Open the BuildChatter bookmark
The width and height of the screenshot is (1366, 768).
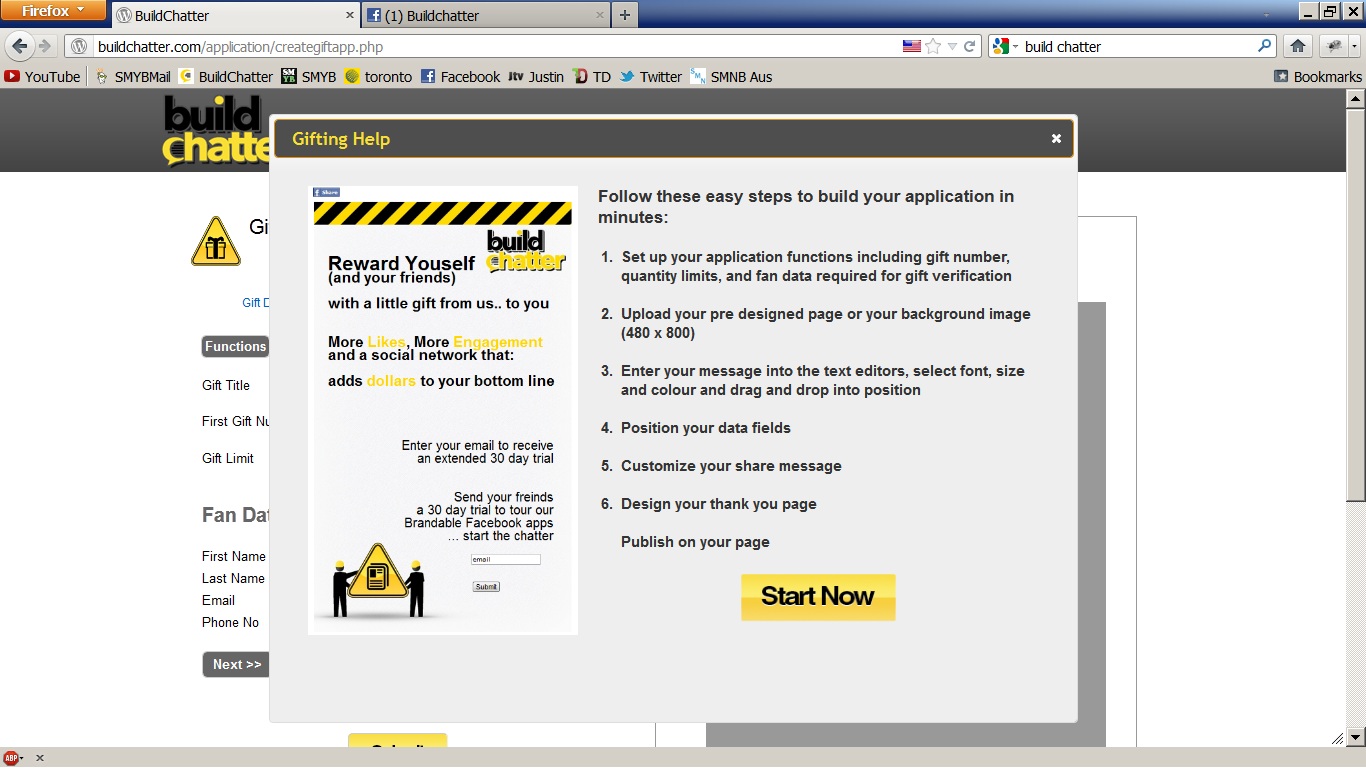226,76
